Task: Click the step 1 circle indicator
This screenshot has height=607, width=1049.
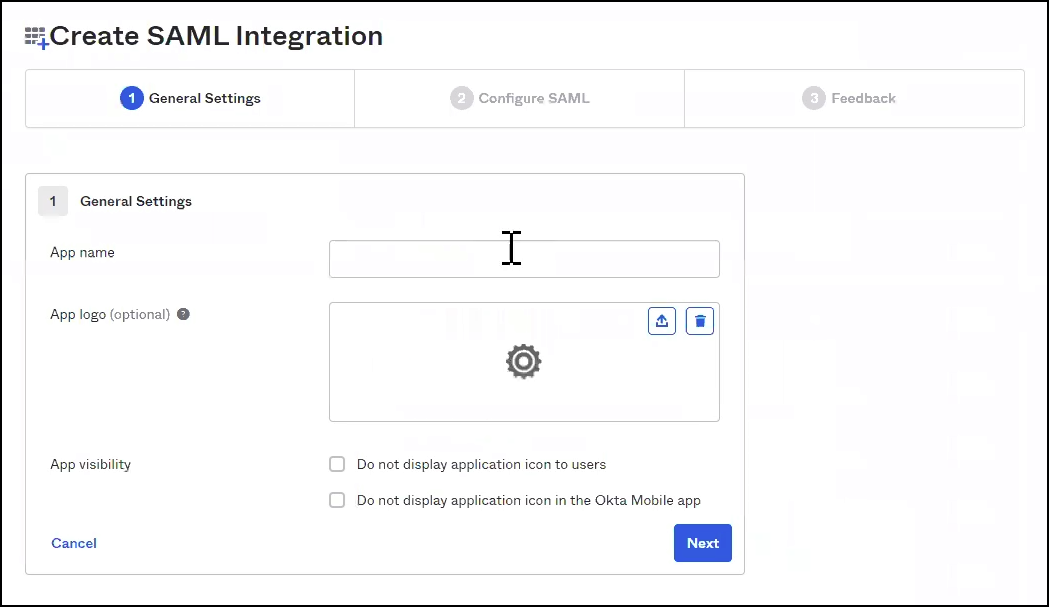Action: point(132,98)
